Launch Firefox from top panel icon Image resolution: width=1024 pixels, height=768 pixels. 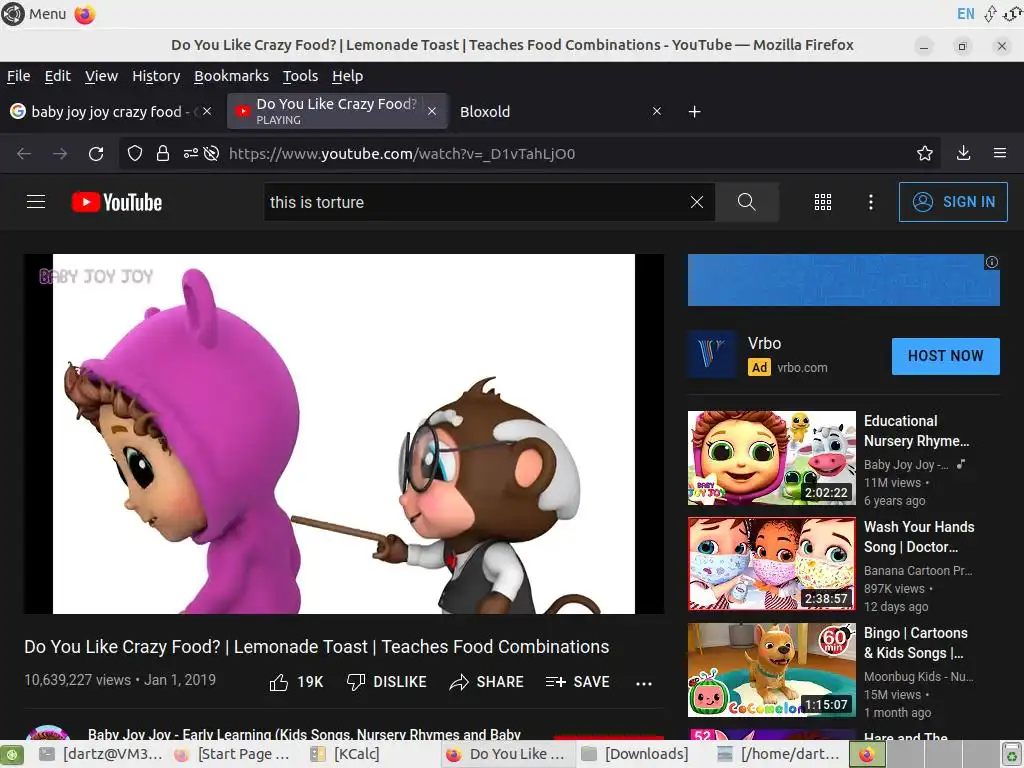[85, 14]
